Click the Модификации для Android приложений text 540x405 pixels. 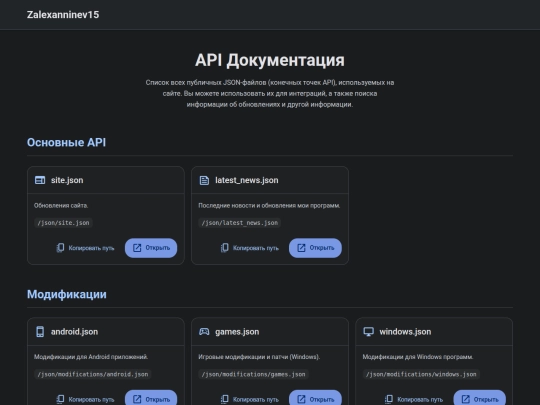click(x=91, y=357)
